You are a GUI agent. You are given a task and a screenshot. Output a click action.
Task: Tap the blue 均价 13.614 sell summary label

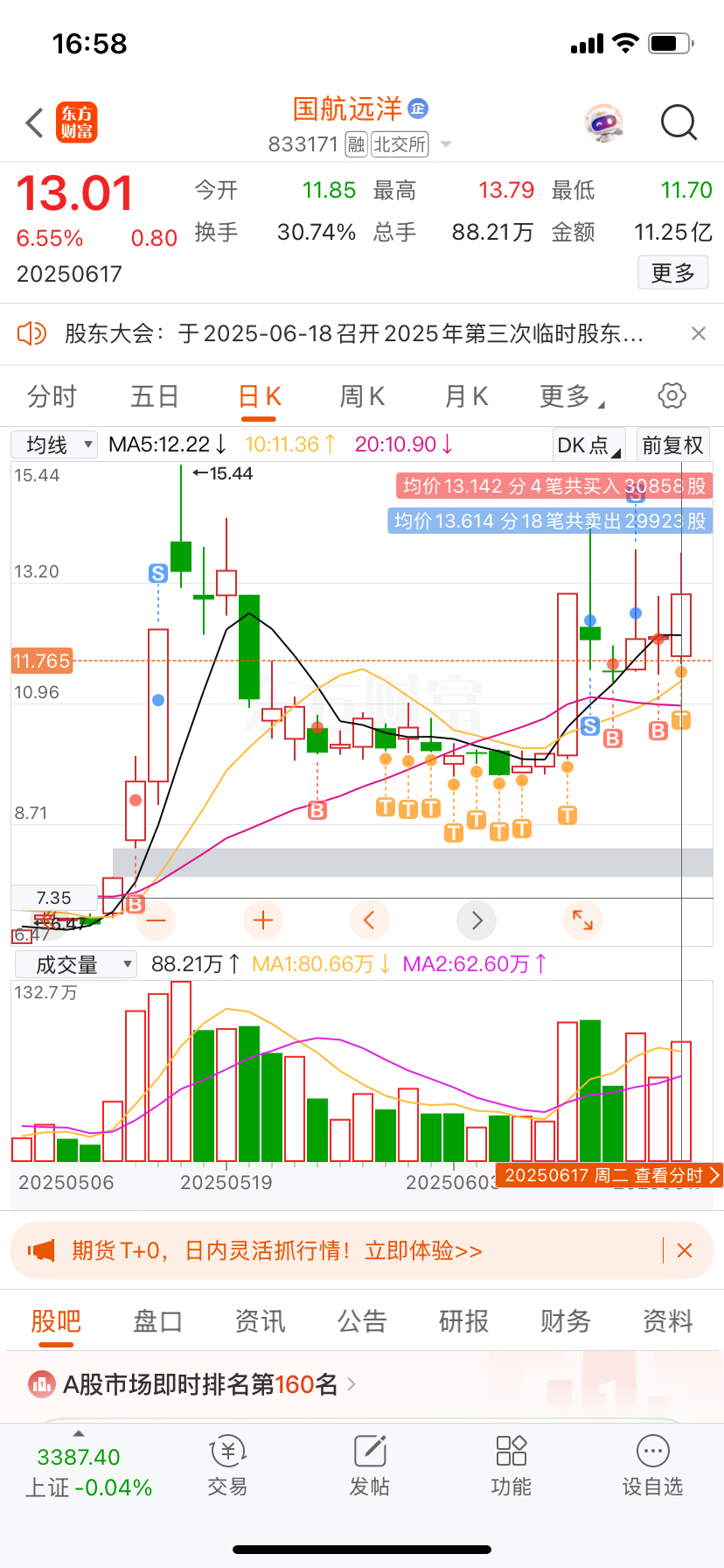point(549,521)
